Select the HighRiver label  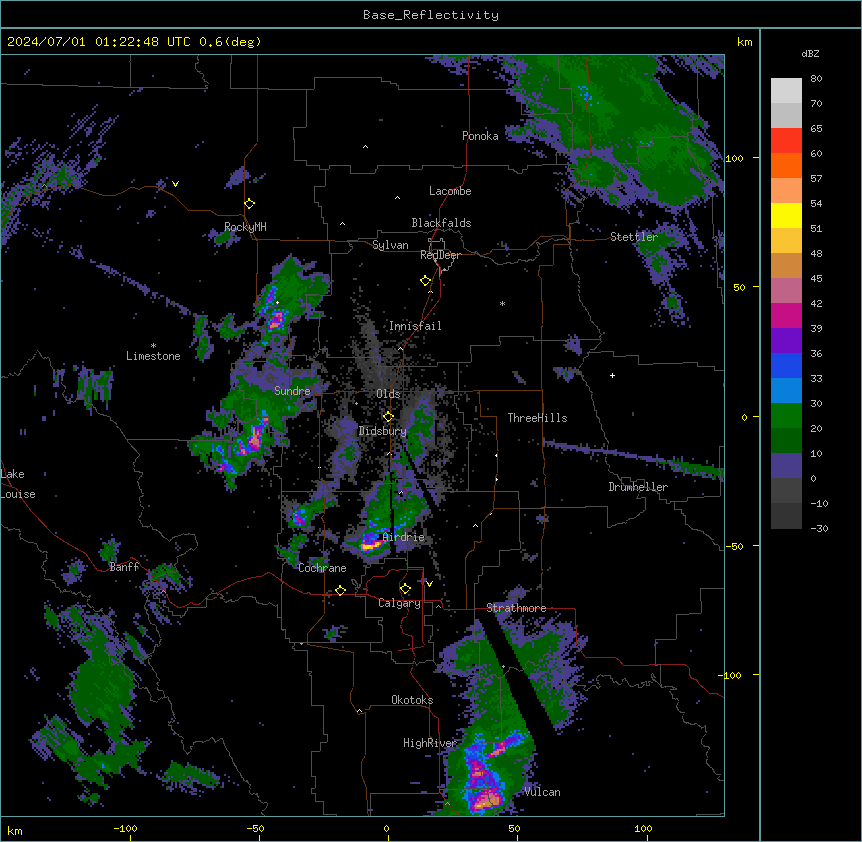point(430,743)
